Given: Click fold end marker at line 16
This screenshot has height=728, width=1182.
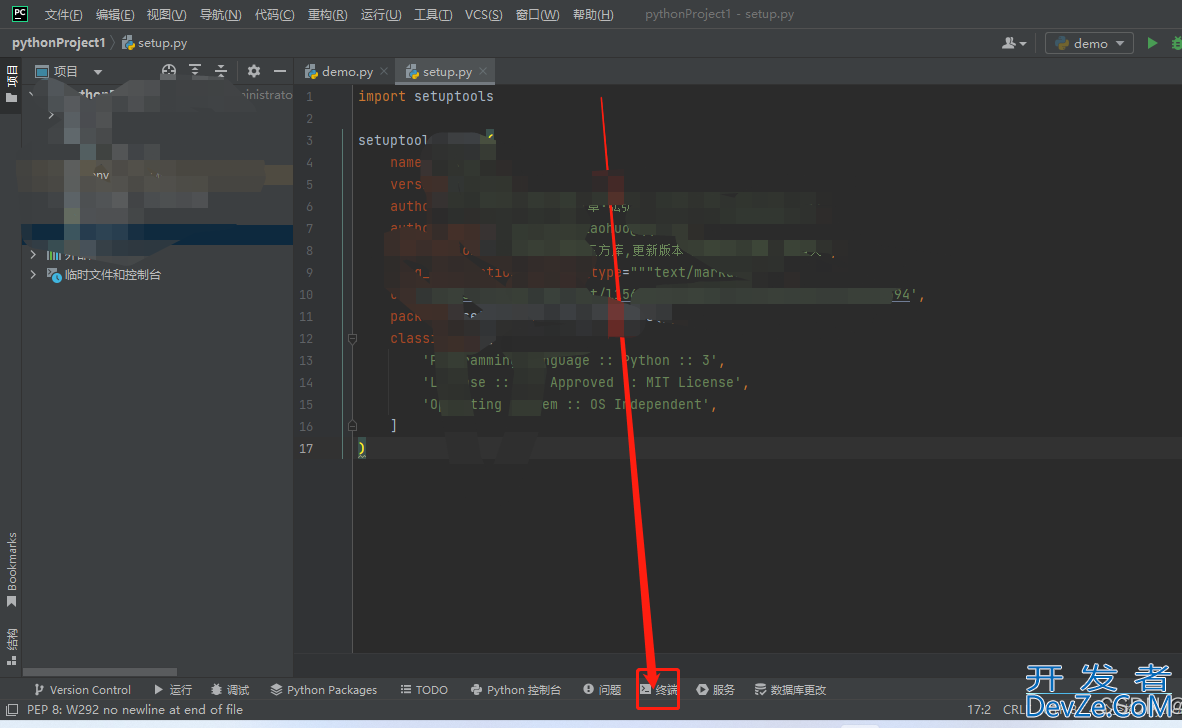Looking at the screenshot, I should [x=352, y=427].
